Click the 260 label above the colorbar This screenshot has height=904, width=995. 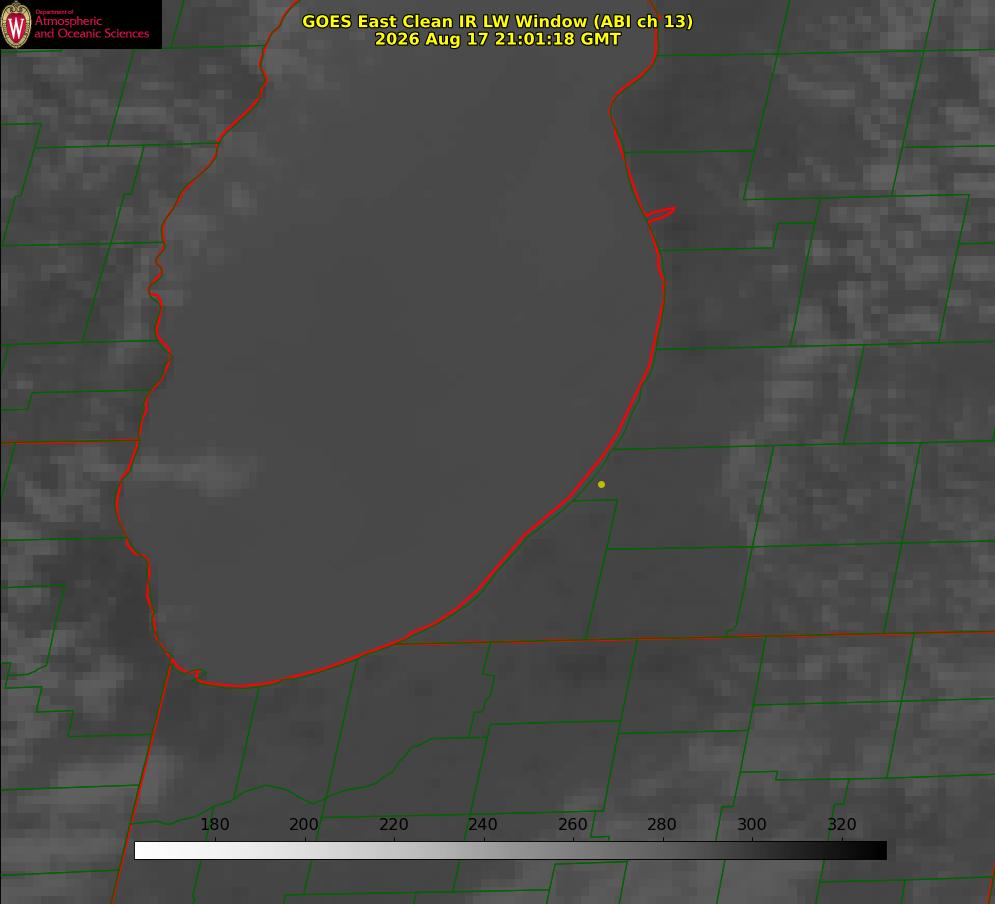tap(573, 824)
